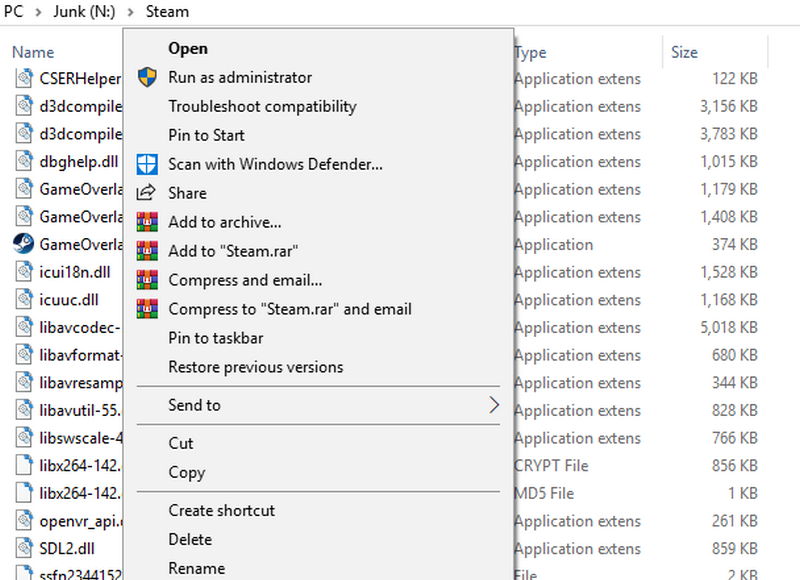800x580 pixels.
Task: Choose Rename in the context menu
Action: point(196,568)
